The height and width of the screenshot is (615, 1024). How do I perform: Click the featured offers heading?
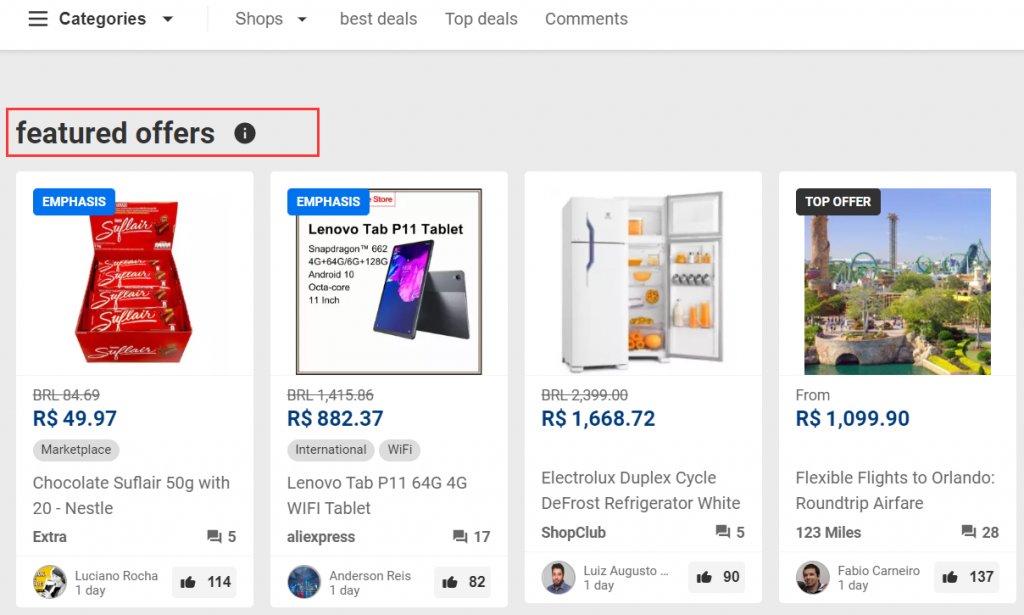click(x=115, y=133)
